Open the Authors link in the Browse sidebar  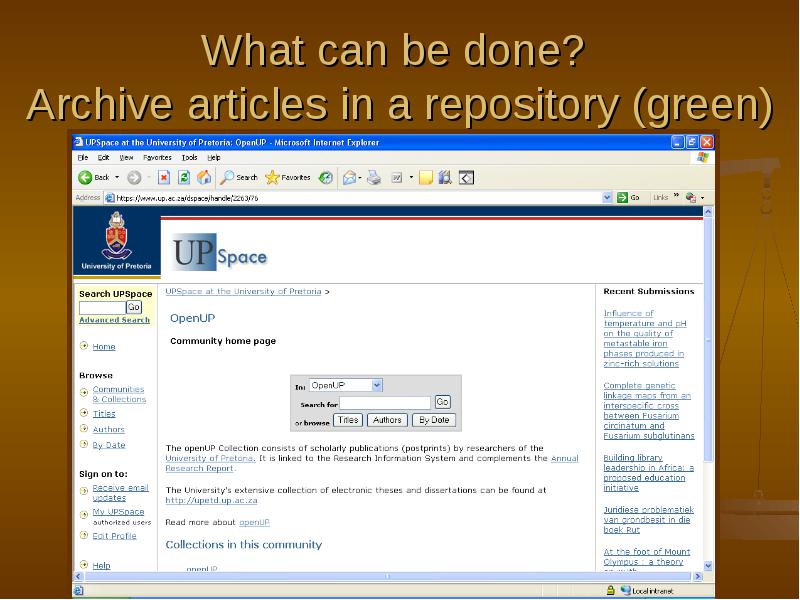click(x=109, y=430)
